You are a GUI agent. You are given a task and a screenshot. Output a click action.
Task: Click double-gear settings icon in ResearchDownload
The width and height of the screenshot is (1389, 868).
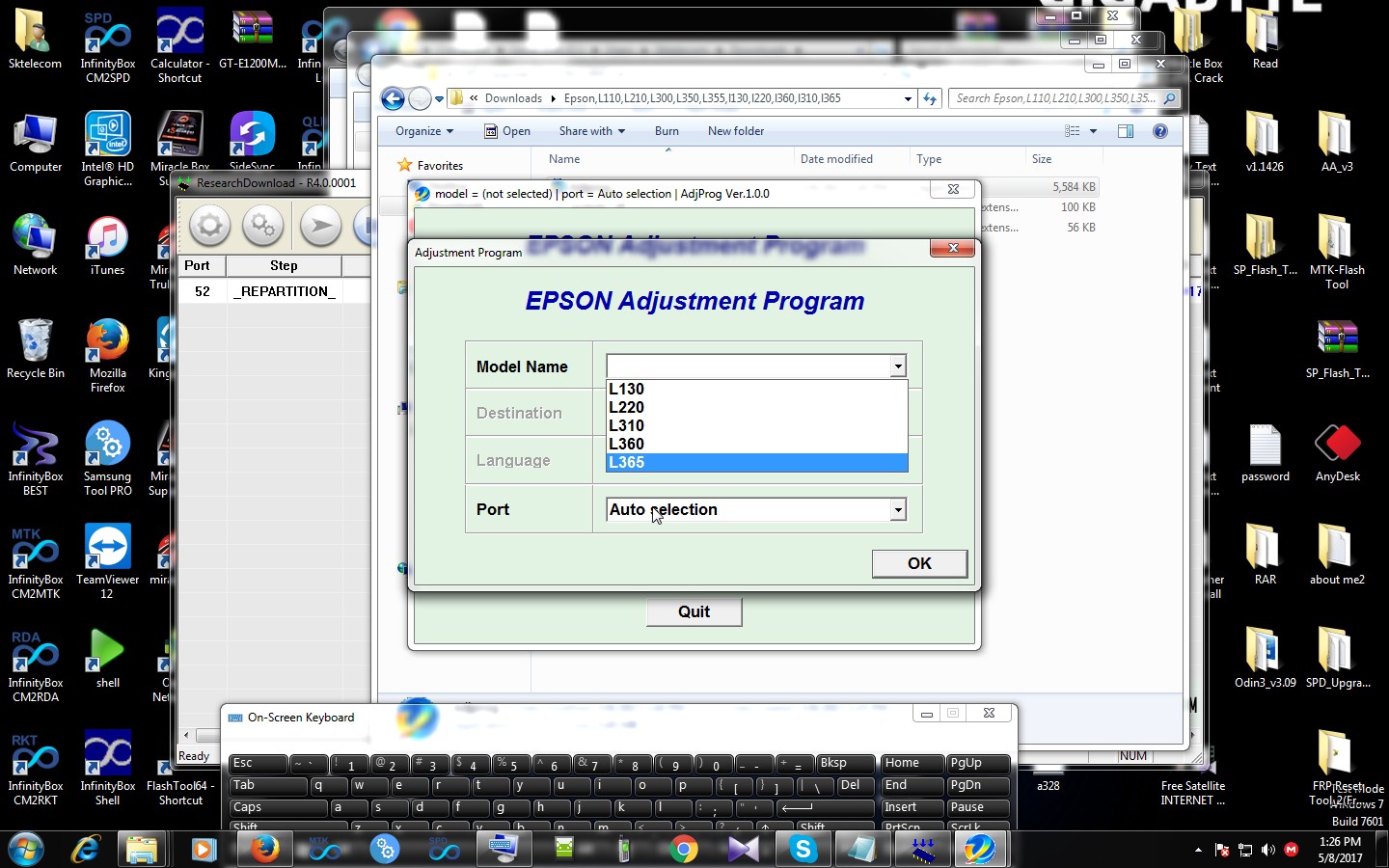262,227
